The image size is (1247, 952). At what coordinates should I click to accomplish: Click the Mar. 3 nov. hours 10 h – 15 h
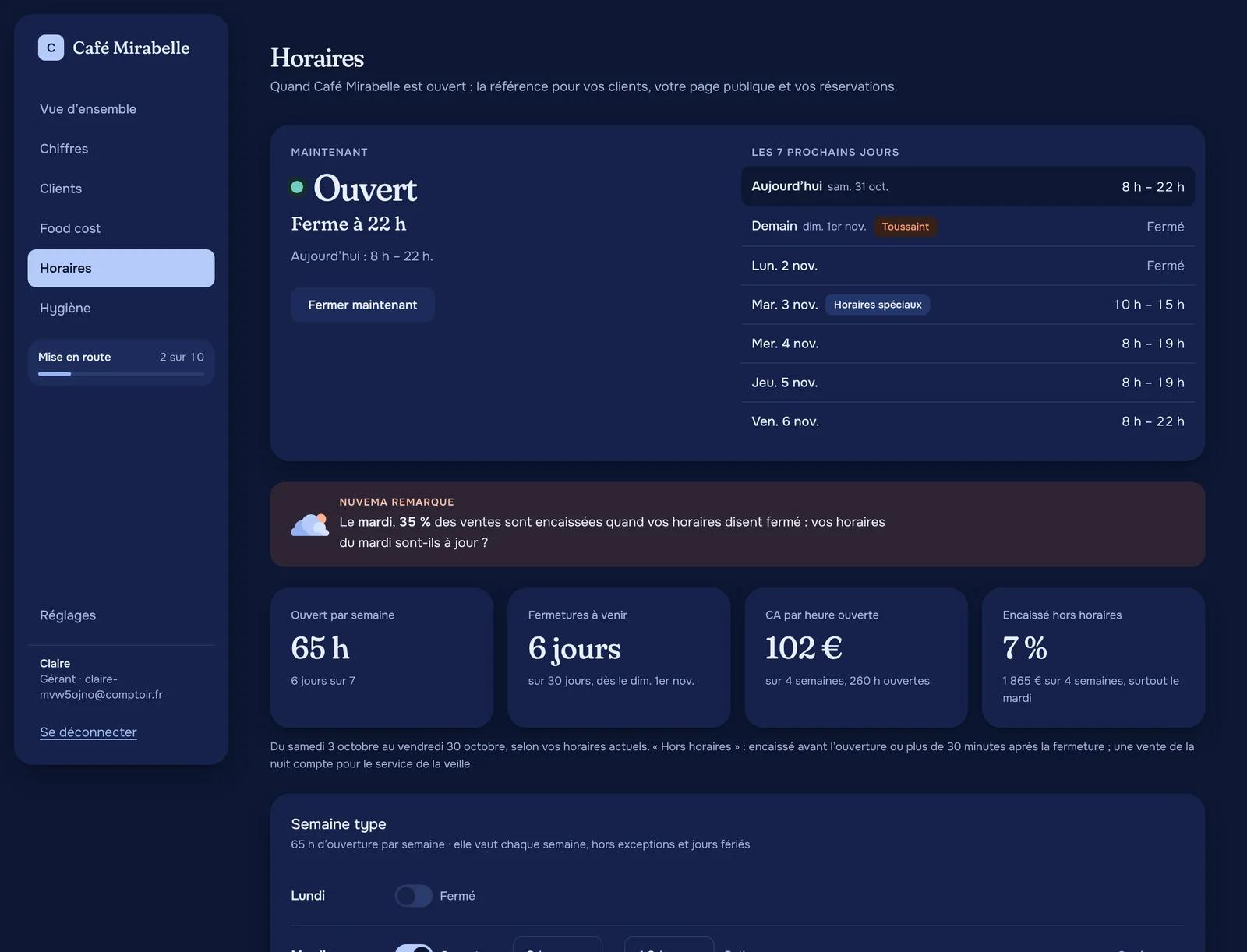coord(1149,305)
